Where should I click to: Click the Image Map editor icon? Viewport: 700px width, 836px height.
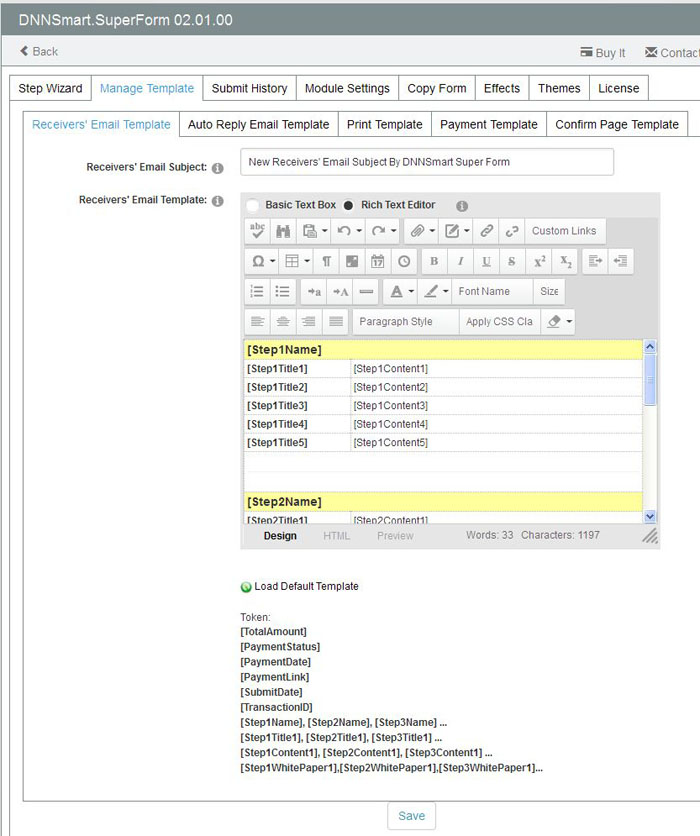coord(352,261)
